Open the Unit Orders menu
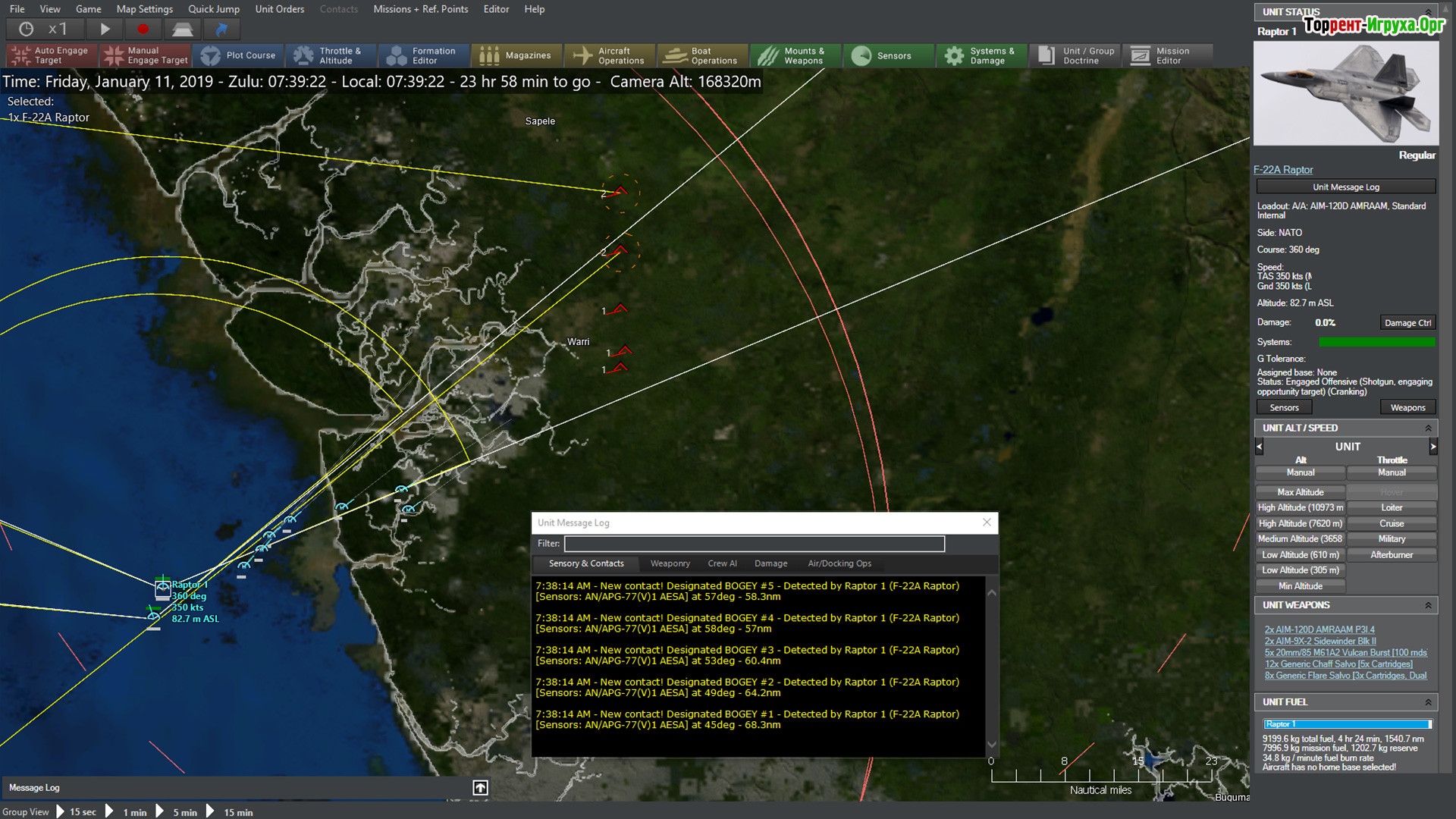 click(x=279, y=9)
